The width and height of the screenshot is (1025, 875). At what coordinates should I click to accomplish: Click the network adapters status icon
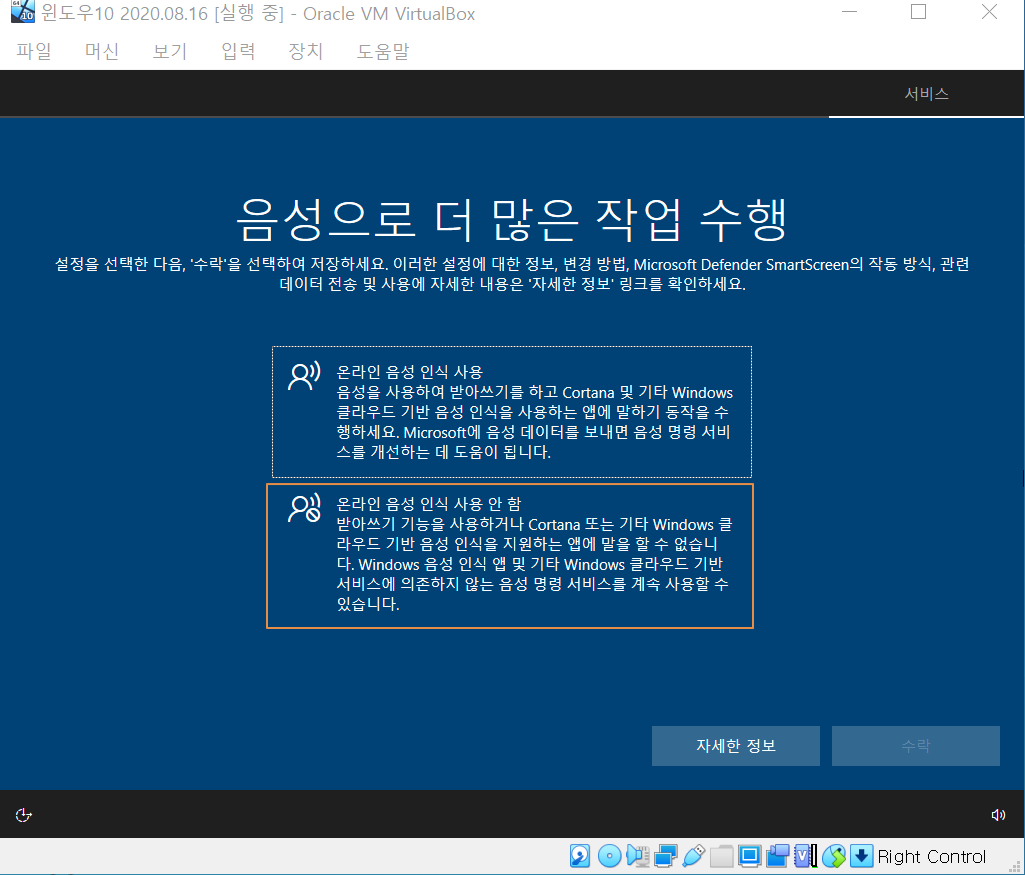pos(665,856)
